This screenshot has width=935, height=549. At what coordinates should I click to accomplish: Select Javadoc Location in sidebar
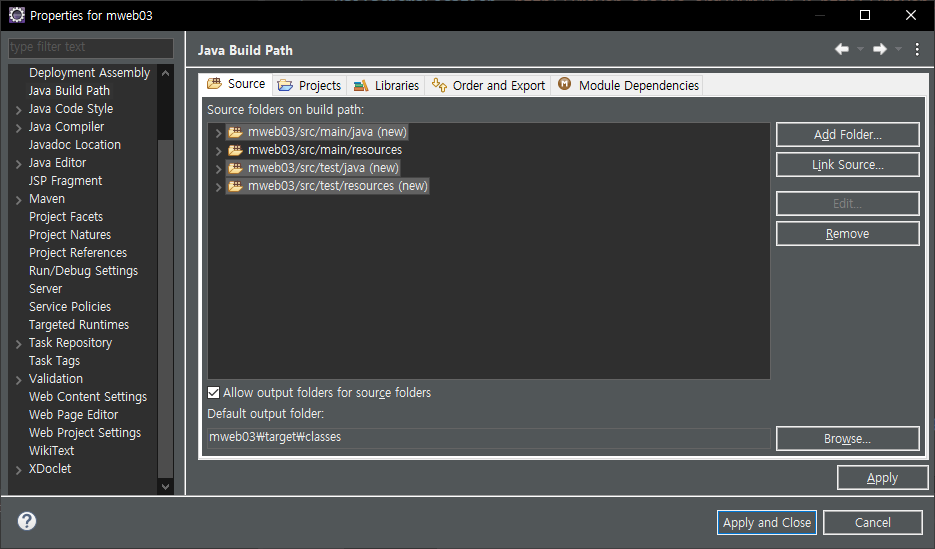click(75, 144)
